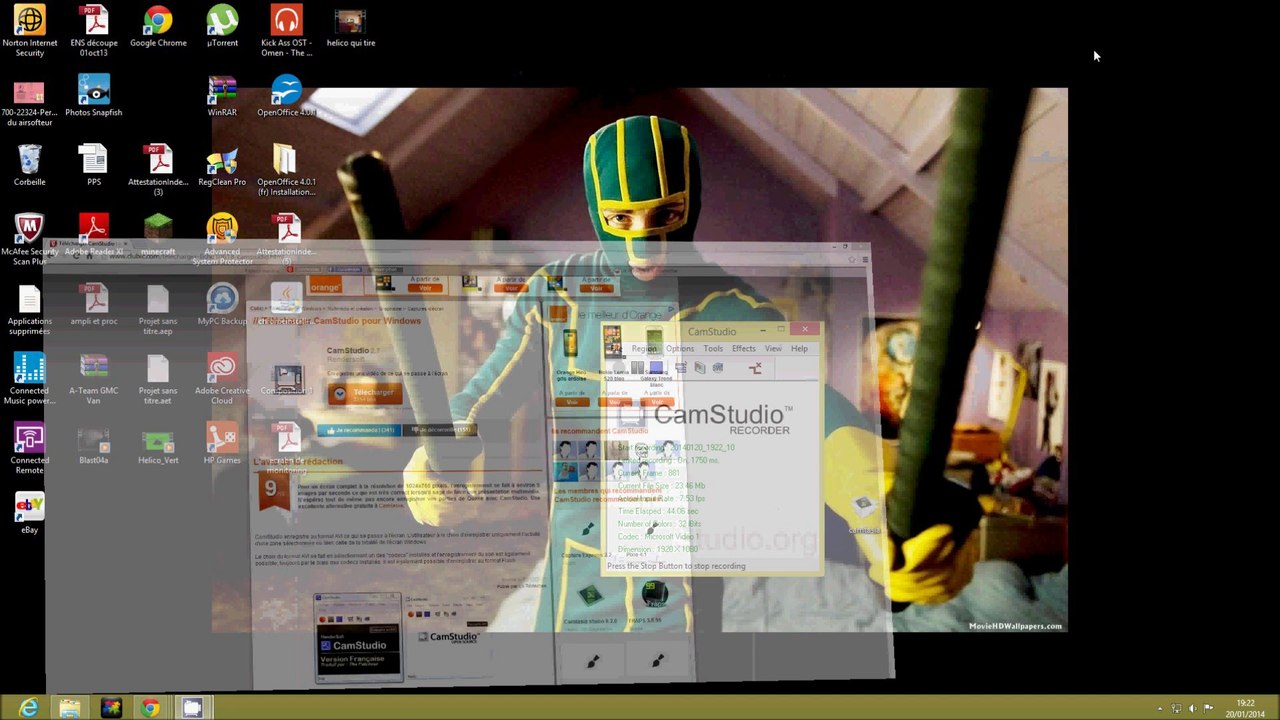Select the A-Team GMC Van archive icon
This screenshot has width=1280, height=720.
[94, 379]
